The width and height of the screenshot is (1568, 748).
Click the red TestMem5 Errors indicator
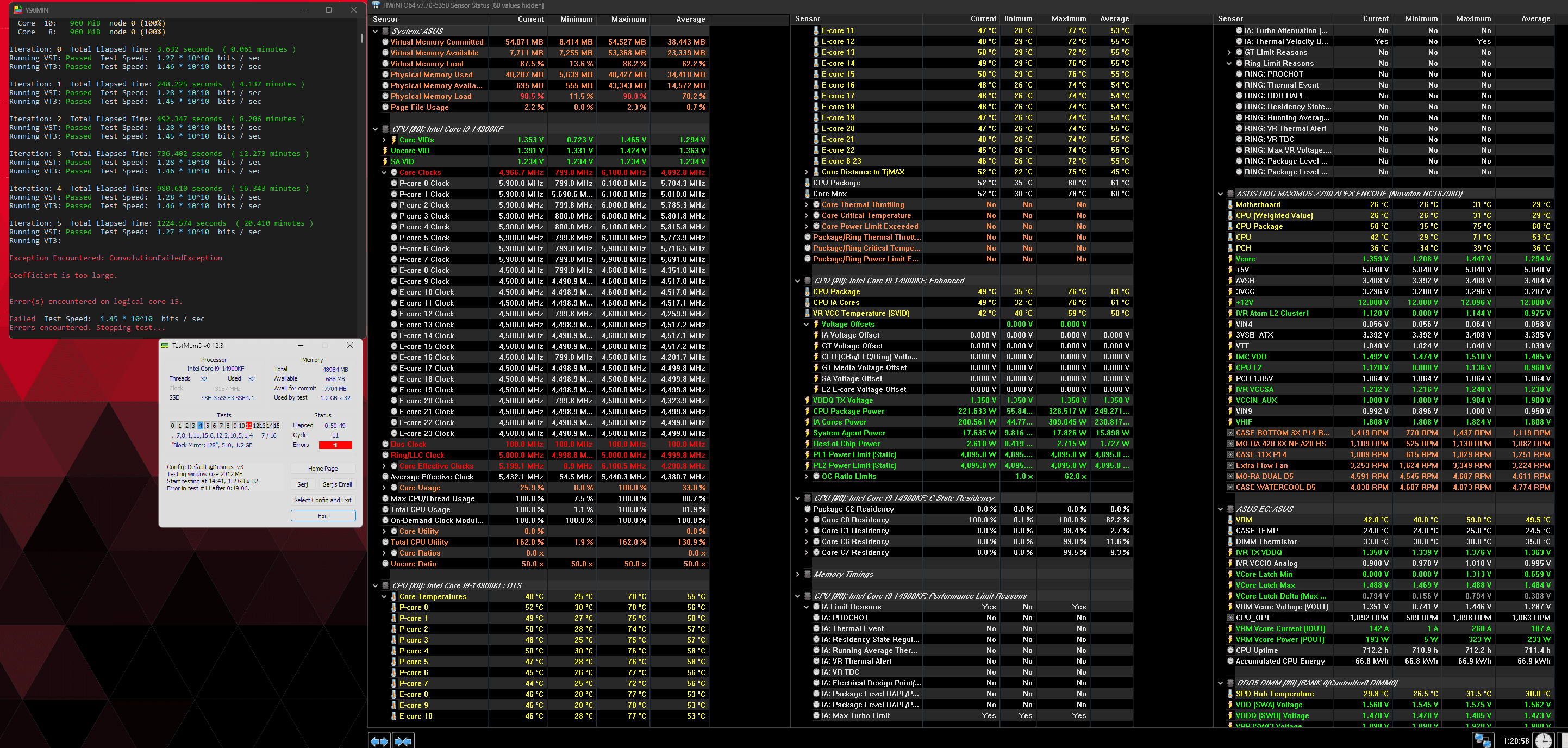[x=335, y=445]
